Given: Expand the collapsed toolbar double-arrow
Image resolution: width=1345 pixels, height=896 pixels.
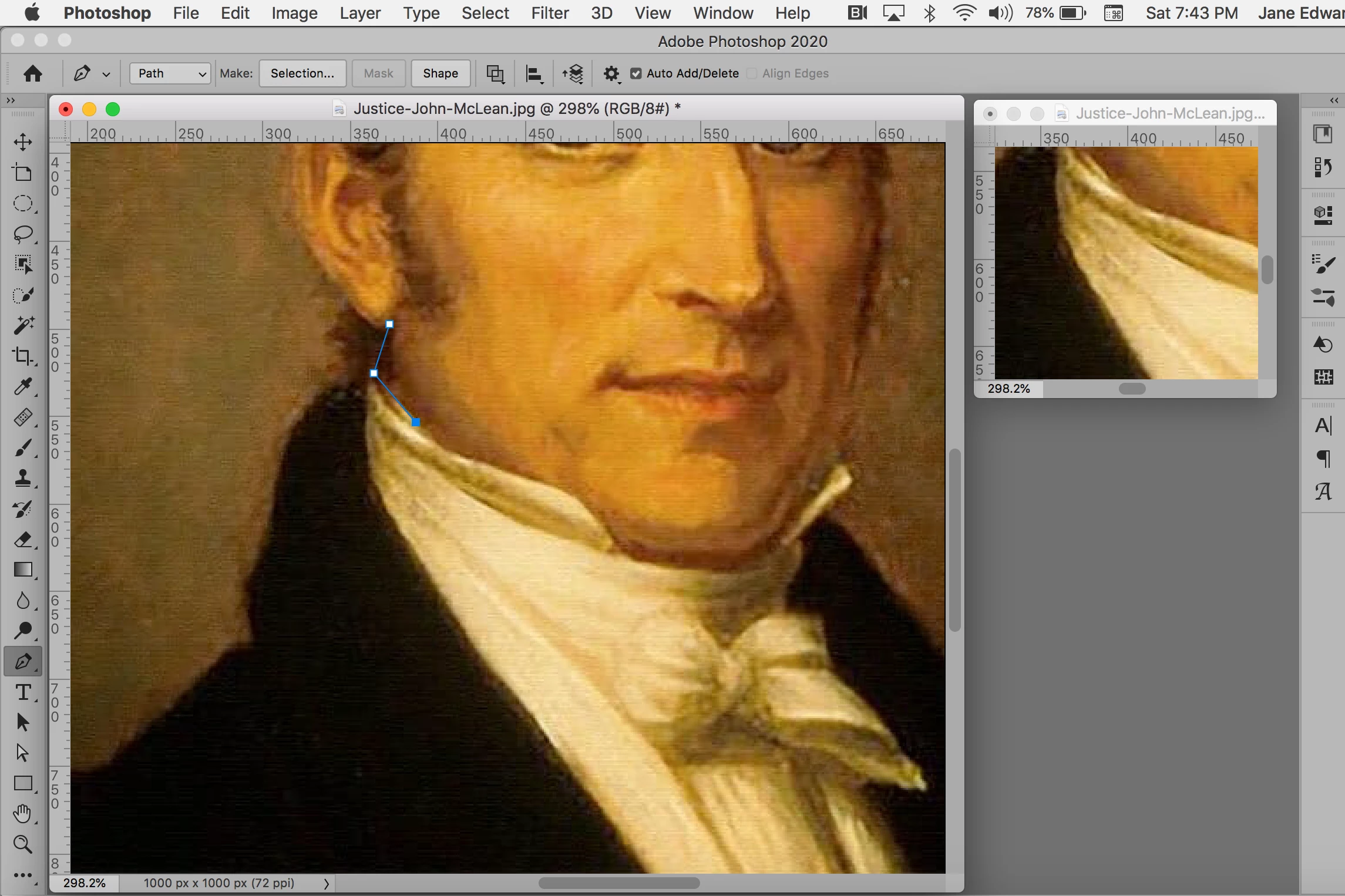Looking at the screenshot, I should point(11,100).
